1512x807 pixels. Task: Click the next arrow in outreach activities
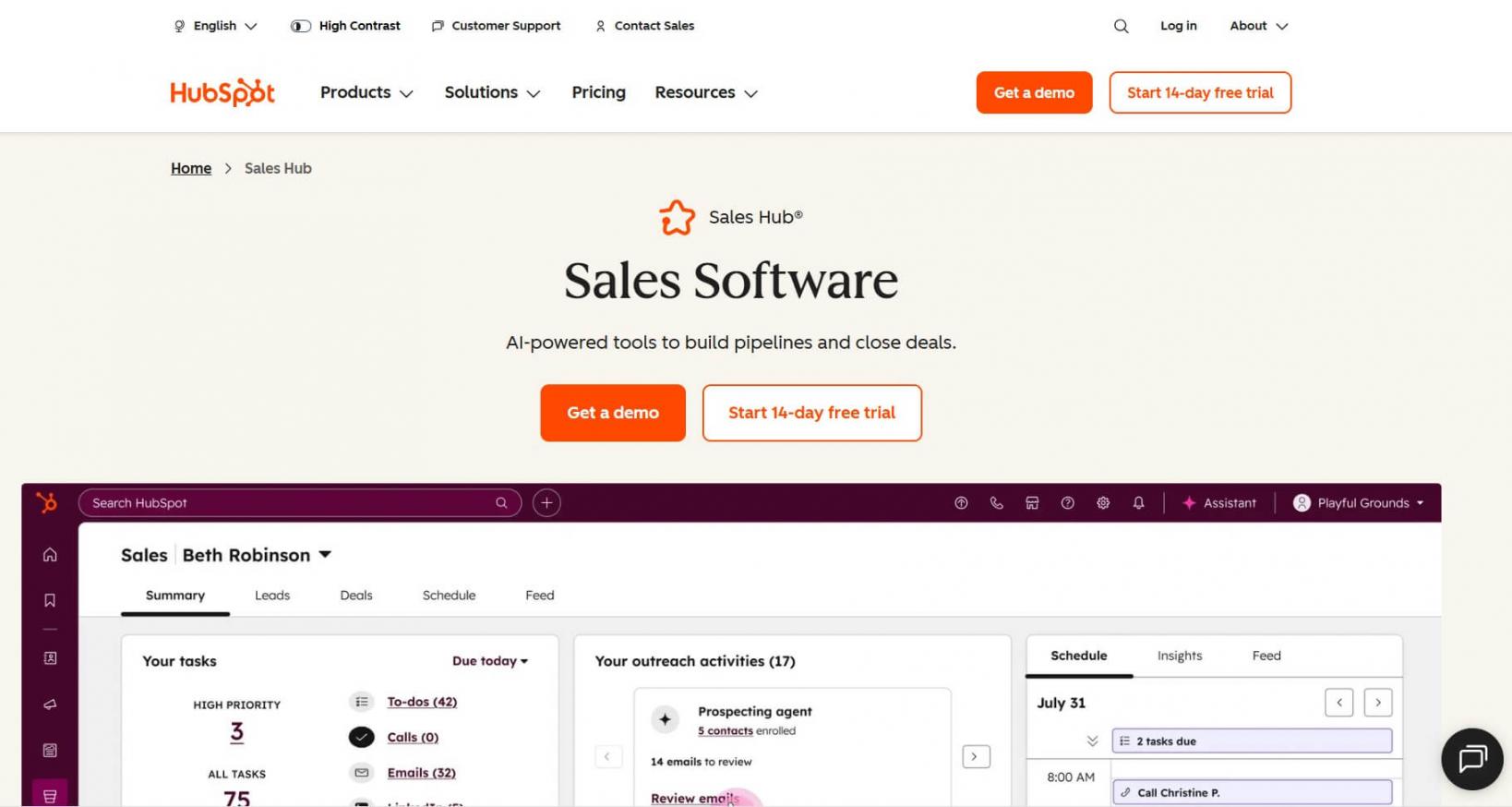point(976,757)
